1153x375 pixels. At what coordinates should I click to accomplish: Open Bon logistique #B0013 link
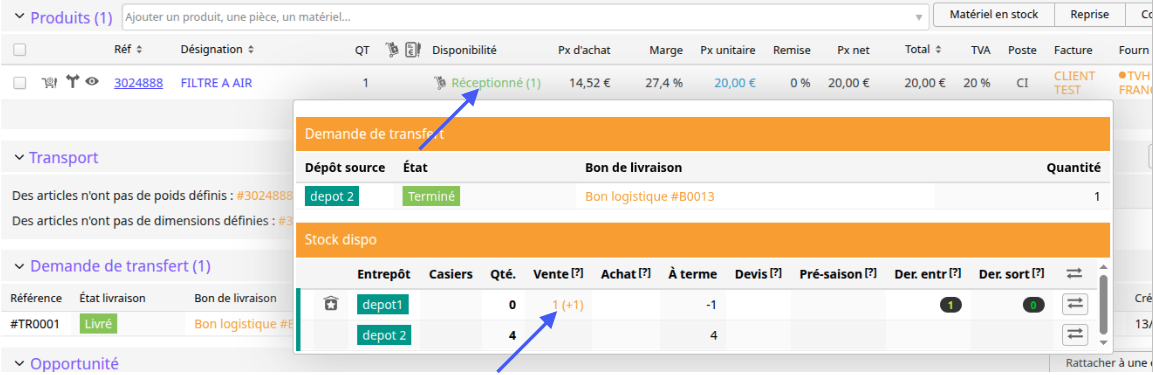click(649, 196)
